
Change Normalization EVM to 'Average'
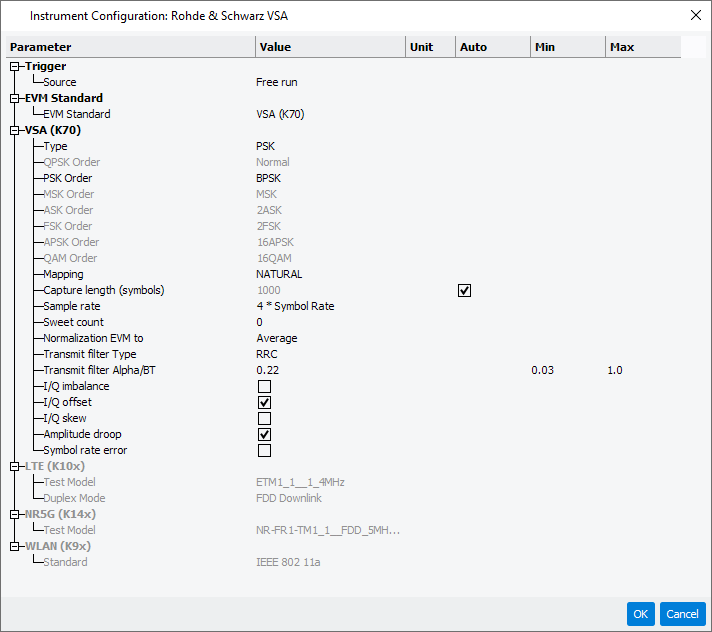click(277, 338)
